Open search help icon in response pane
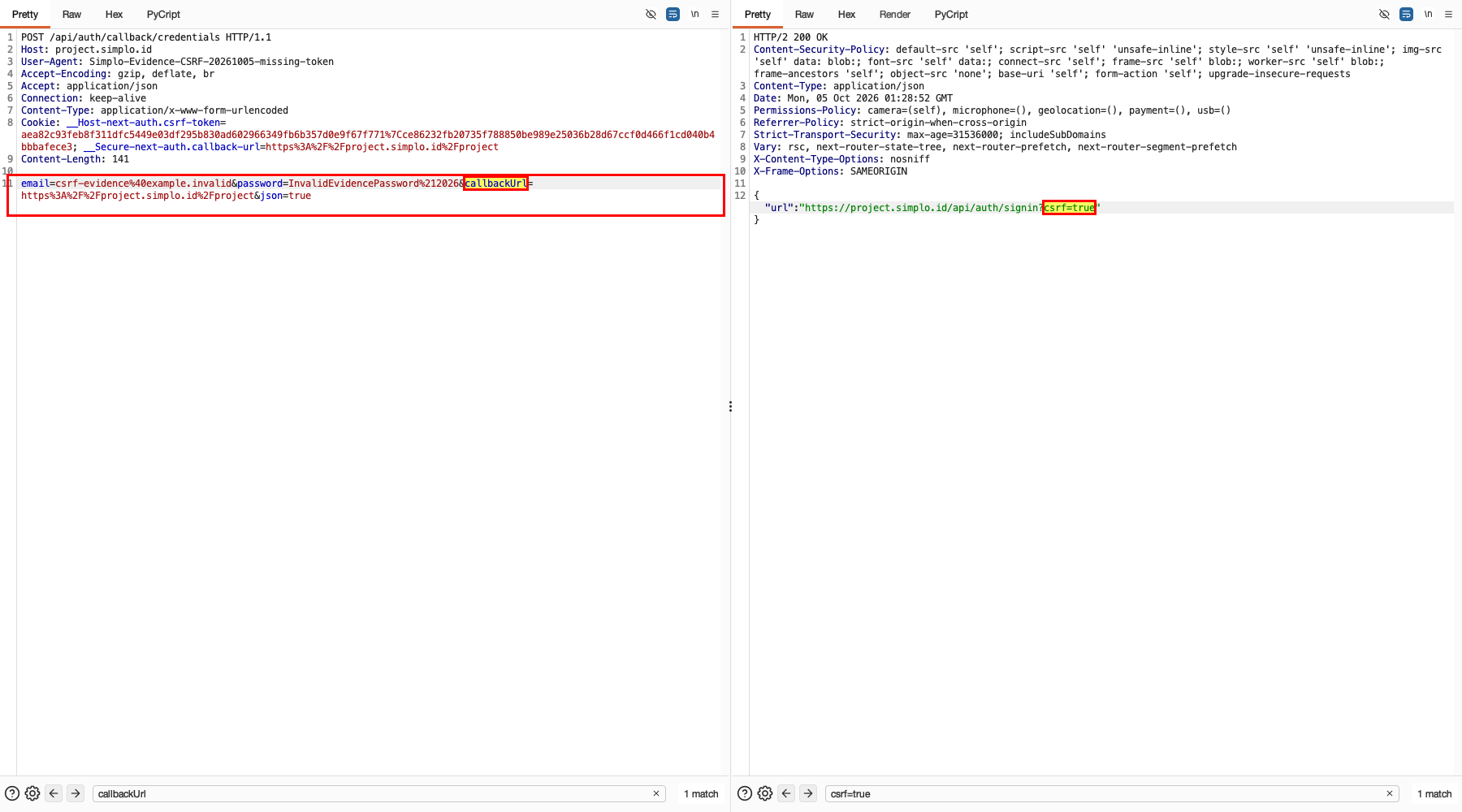The image size is (1462, 812). pyautogui.click(x=745, y=793)
